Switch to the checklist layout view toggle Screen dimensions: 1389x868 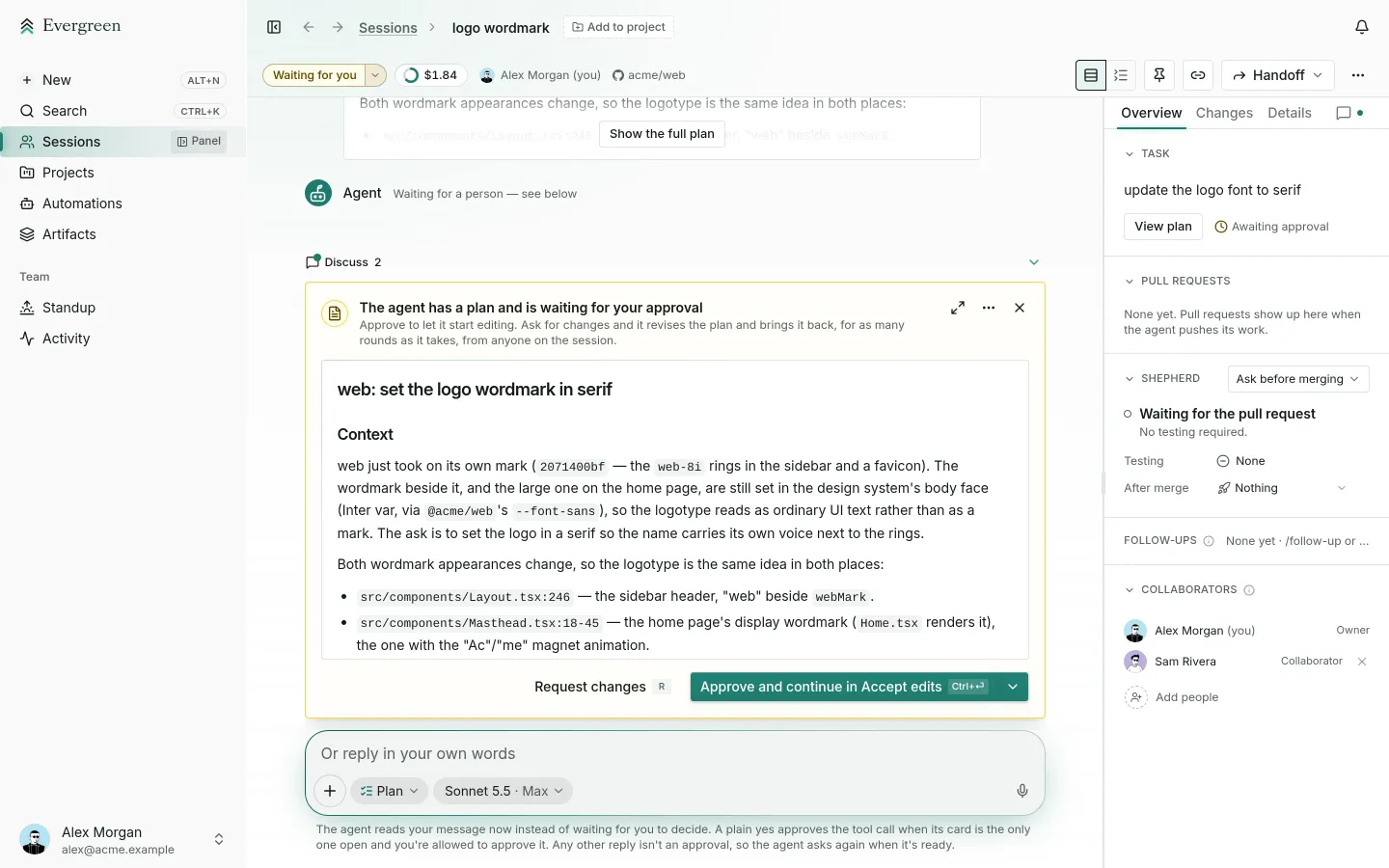point(1121,75)
